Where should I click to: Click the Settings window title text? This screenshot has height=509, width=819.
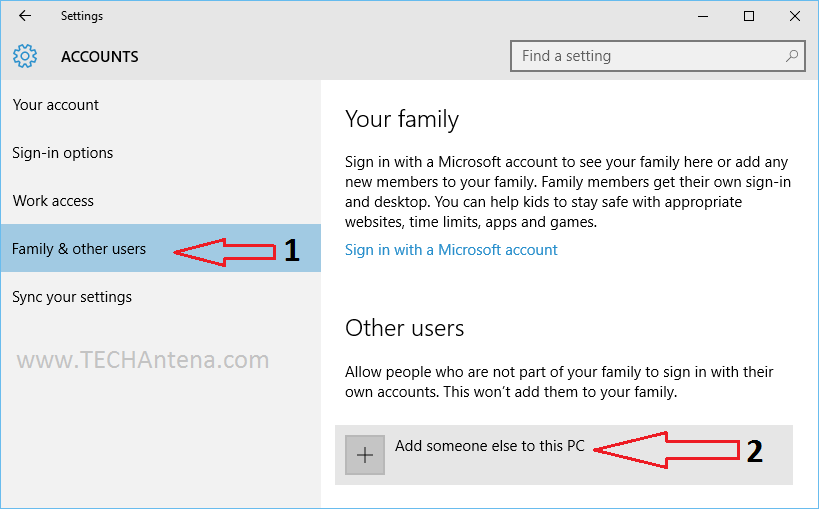tap(82, 16)
